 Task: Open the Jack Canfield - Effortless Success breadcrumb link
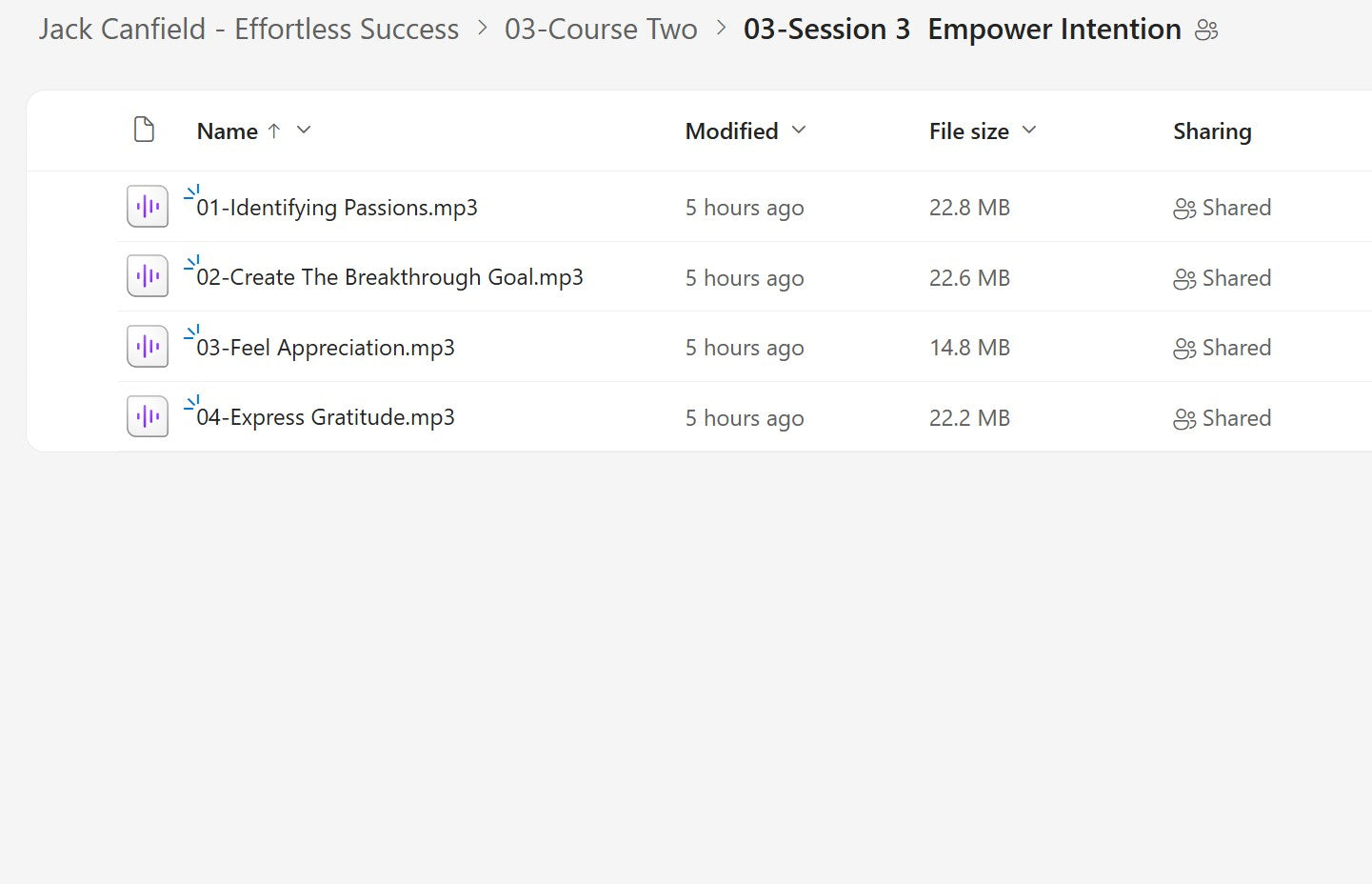click(x=248, y=30)
